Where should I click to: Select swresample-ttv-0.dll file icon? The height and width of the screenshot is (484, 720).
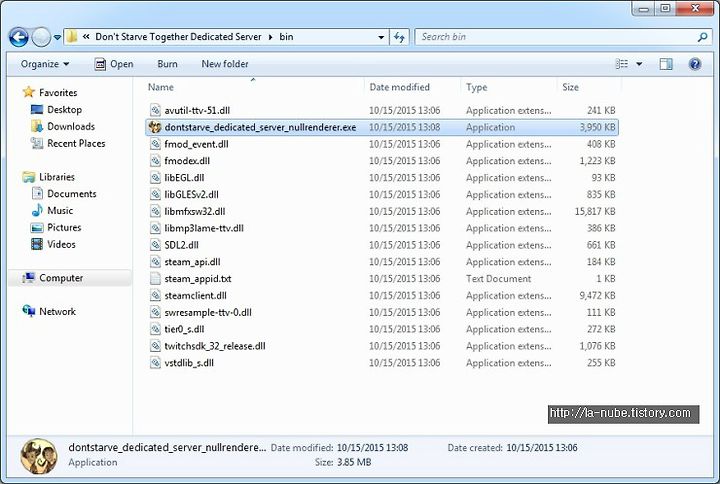point(155,312)
